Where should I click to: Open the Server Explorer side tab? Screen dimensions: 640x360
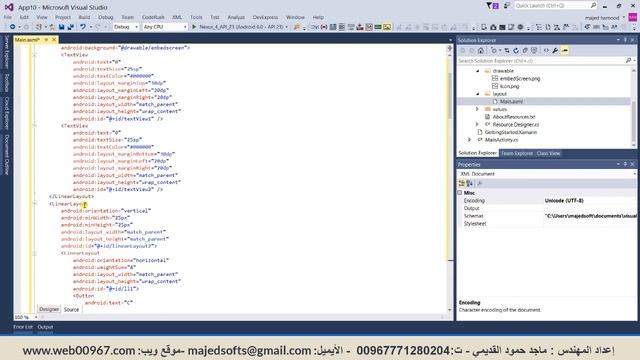click(x=6, y=51)
